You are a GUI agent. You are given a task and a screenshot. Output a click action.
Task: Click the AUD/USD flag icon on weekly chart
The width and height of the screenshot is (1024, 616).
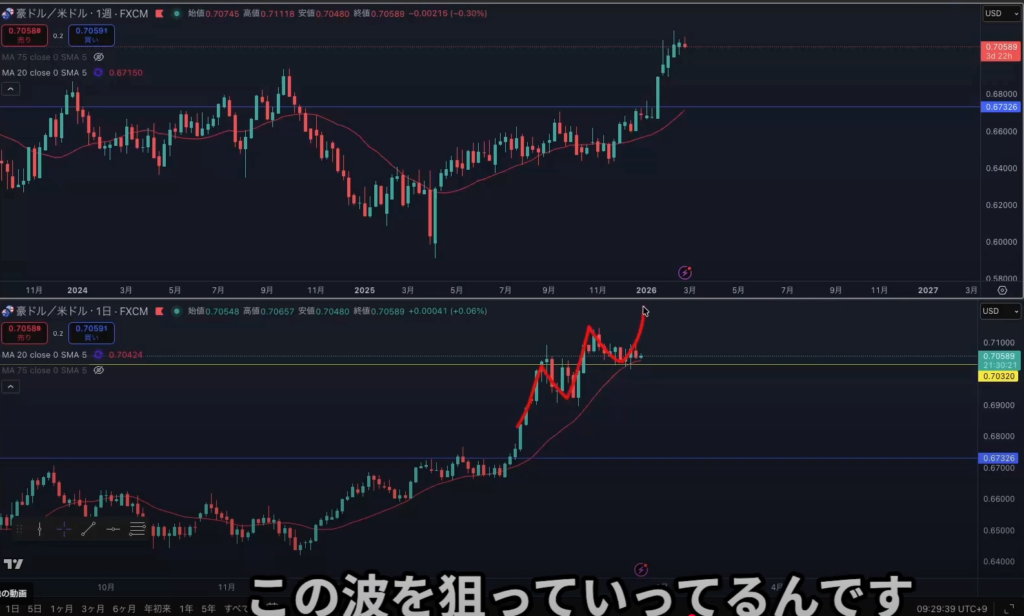click(8, 13)
